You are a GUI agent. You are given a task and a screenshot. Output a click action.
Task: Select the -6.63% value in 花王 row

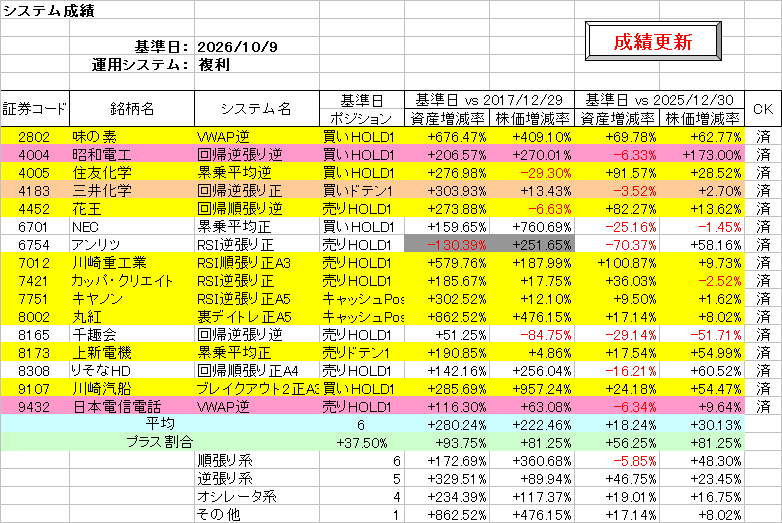(x=532, y=208)
